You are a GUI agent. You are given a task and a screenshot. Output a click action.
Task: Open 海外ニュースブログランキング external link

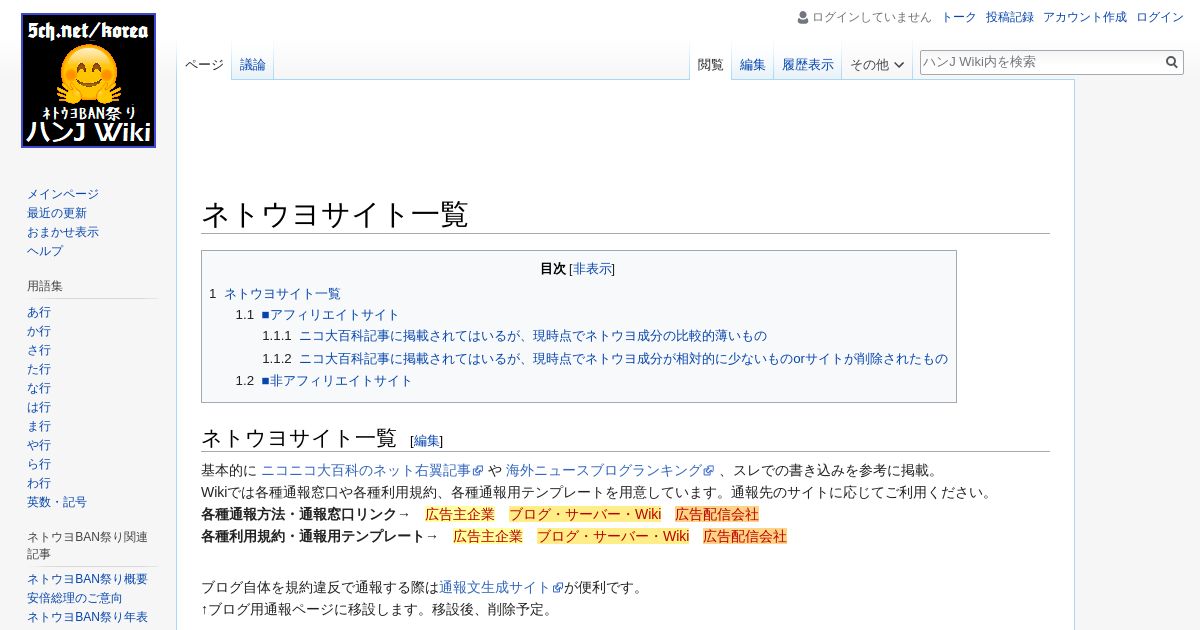tap(610, 470)
